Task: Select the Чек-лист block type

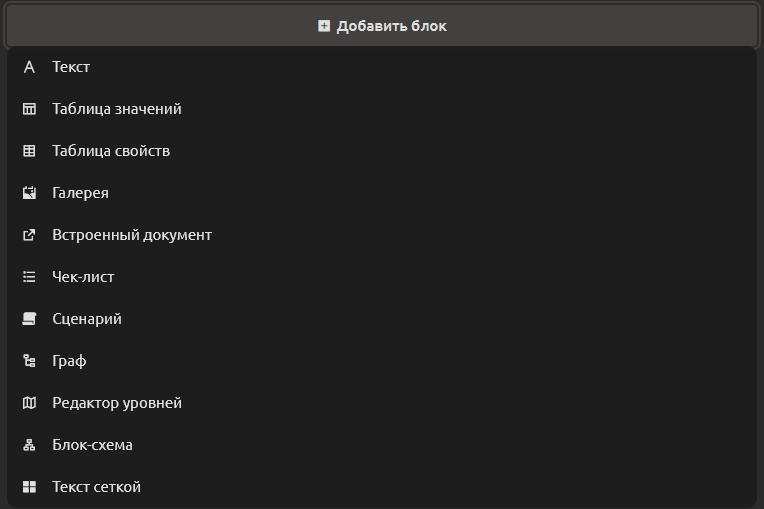Action: click(x=382, y=277)
